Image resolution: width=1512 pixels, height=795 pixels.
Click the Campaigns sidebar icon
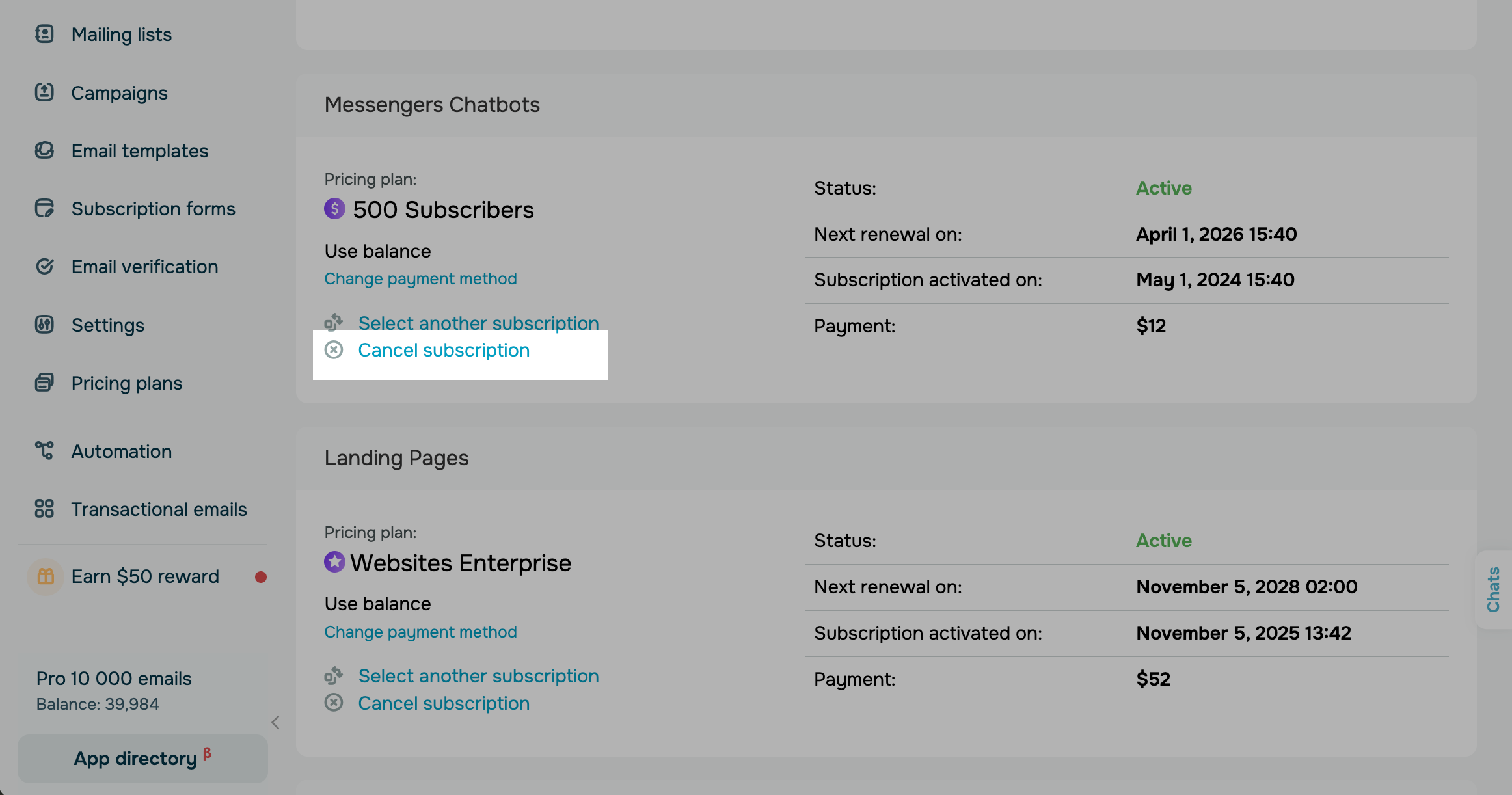pyautogui.click(x=44, y=92)
